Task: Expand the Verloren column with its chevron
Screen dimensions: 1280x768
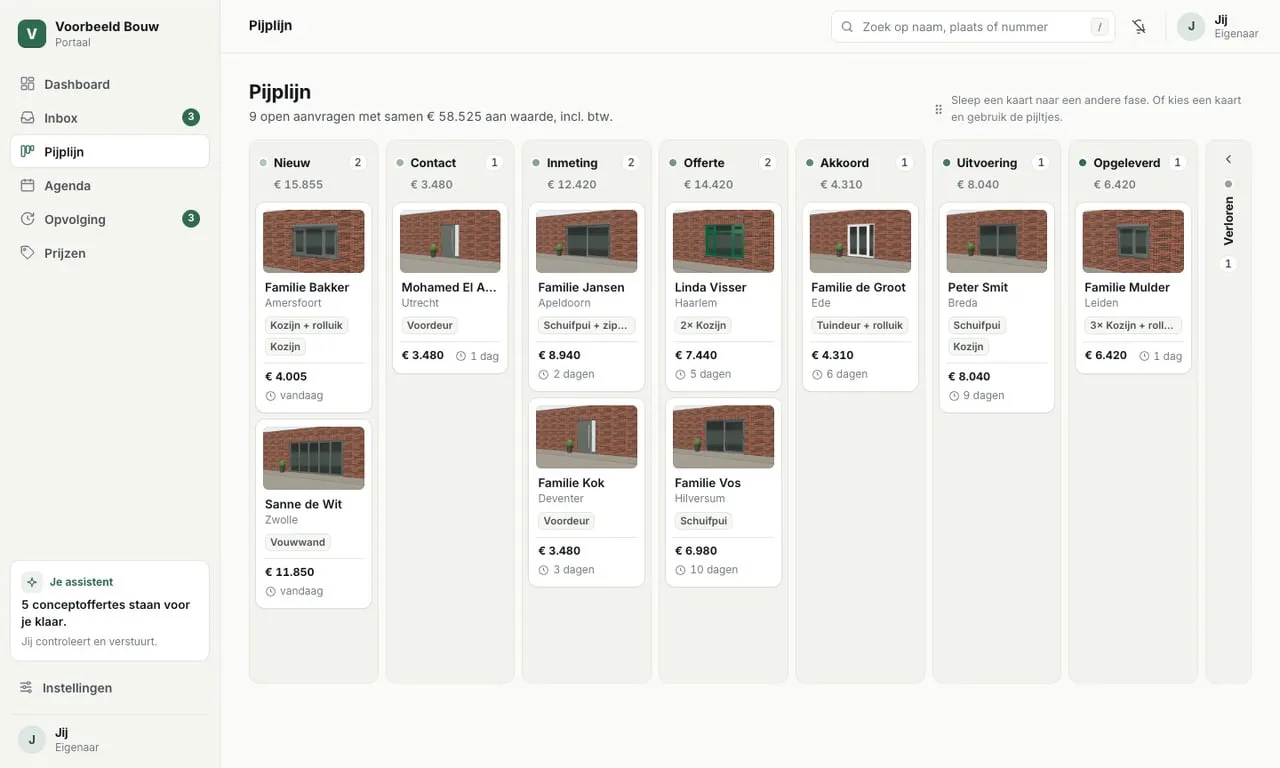Action: coord(1229,159)
